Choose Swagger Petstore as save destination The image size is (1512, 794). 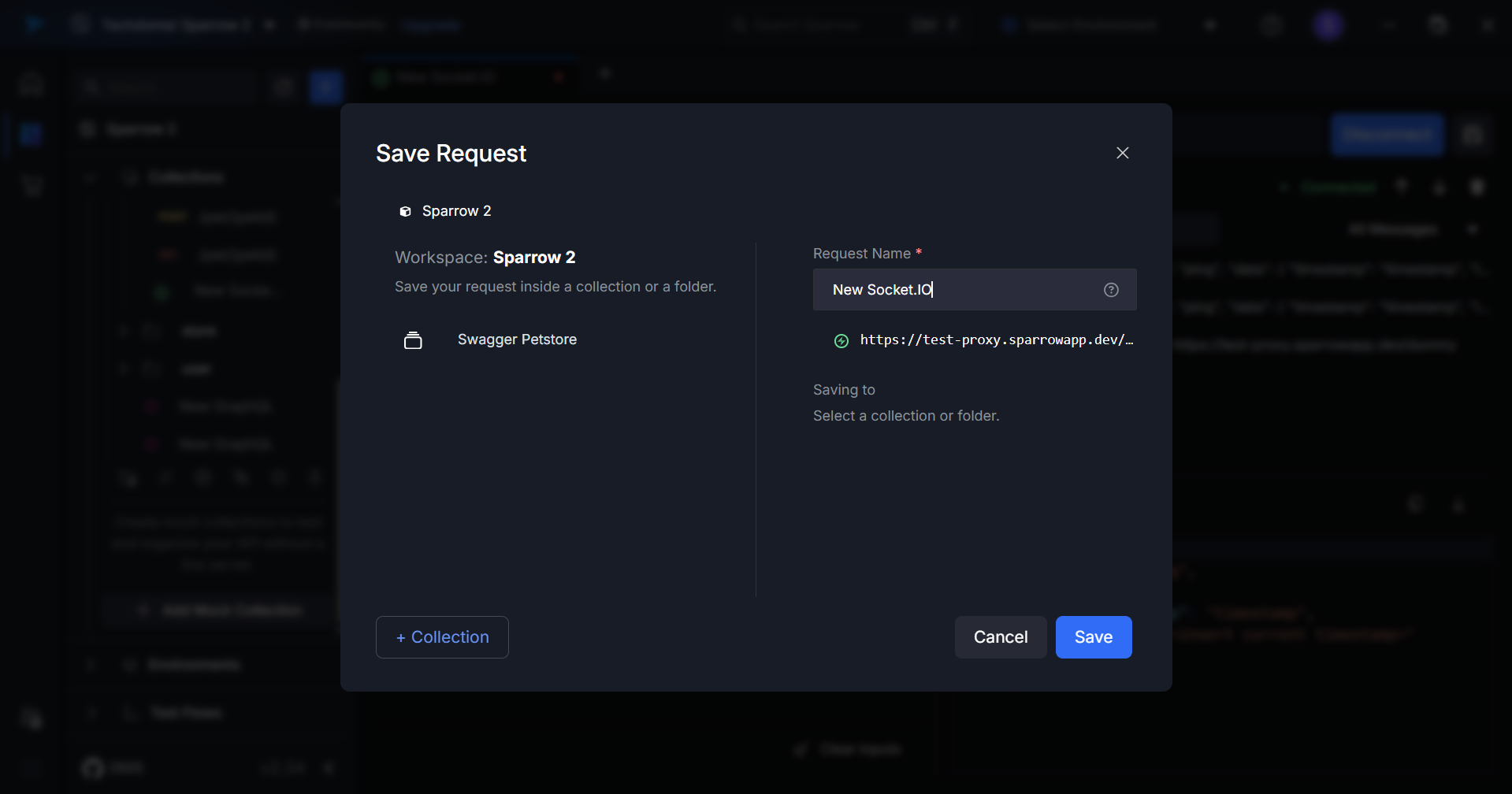pyautogui.click(x=517, y=339)
